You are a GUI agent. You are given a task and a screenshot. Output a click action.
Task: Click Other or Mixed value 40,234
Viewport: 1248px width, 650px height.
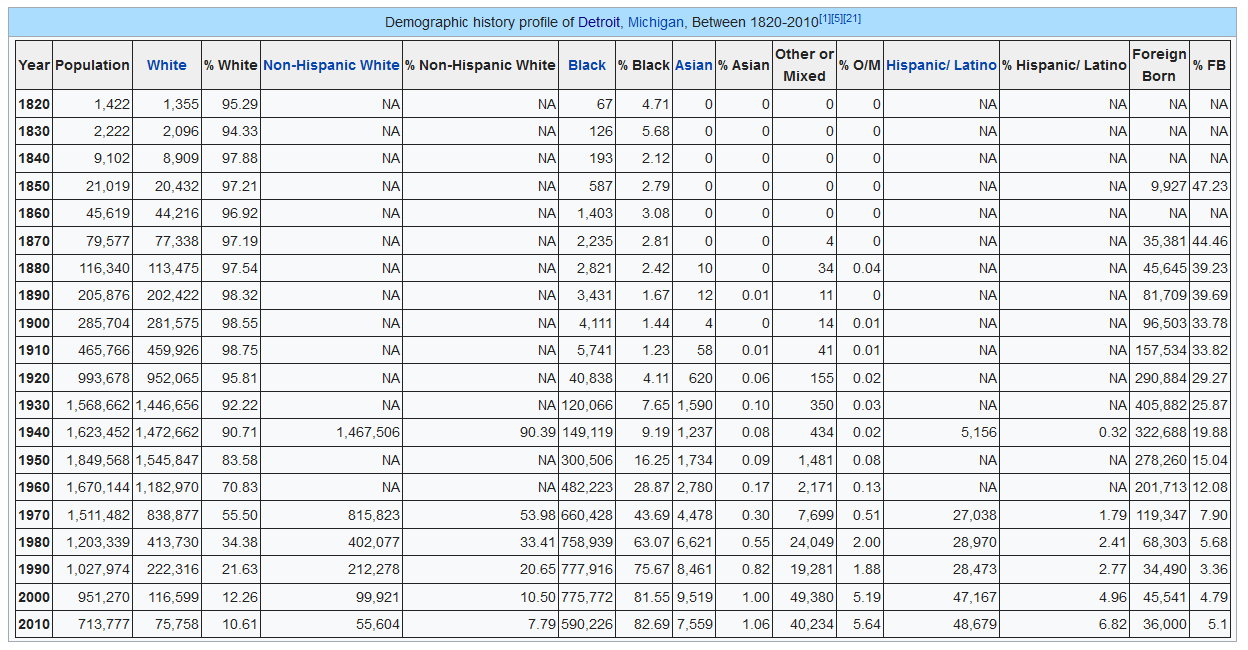(x=812, y=624)
